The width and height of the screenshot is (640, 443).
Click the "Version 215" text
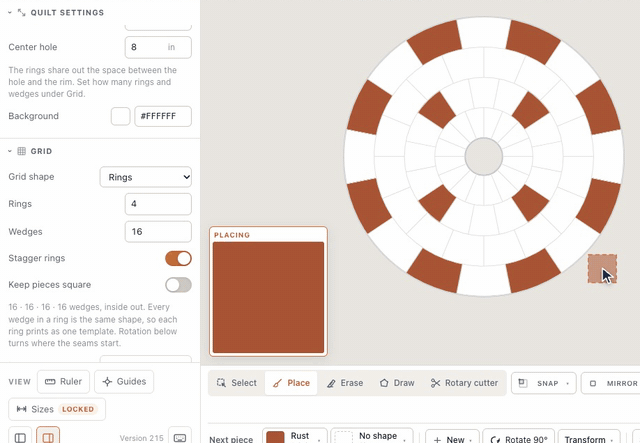pos(141,438)
